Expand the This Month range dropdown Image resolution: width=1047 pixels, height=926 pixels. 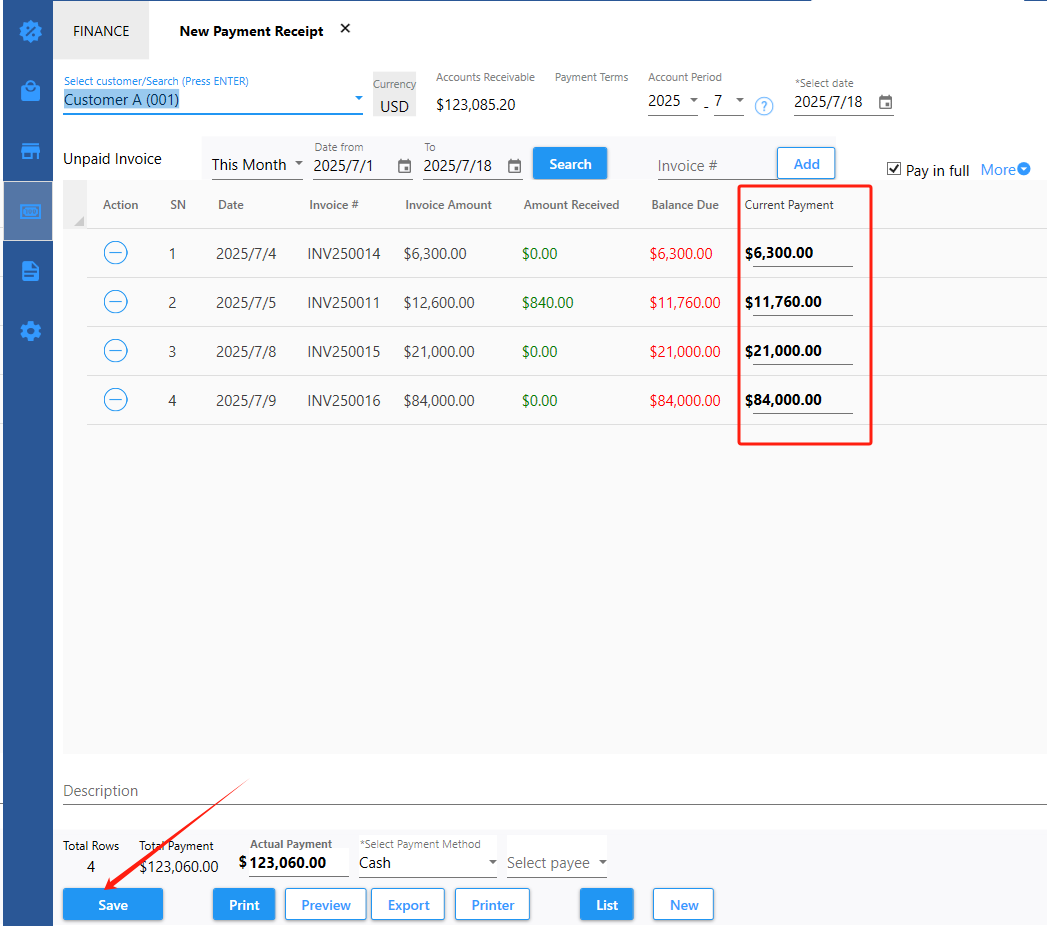tap(257, 165)
